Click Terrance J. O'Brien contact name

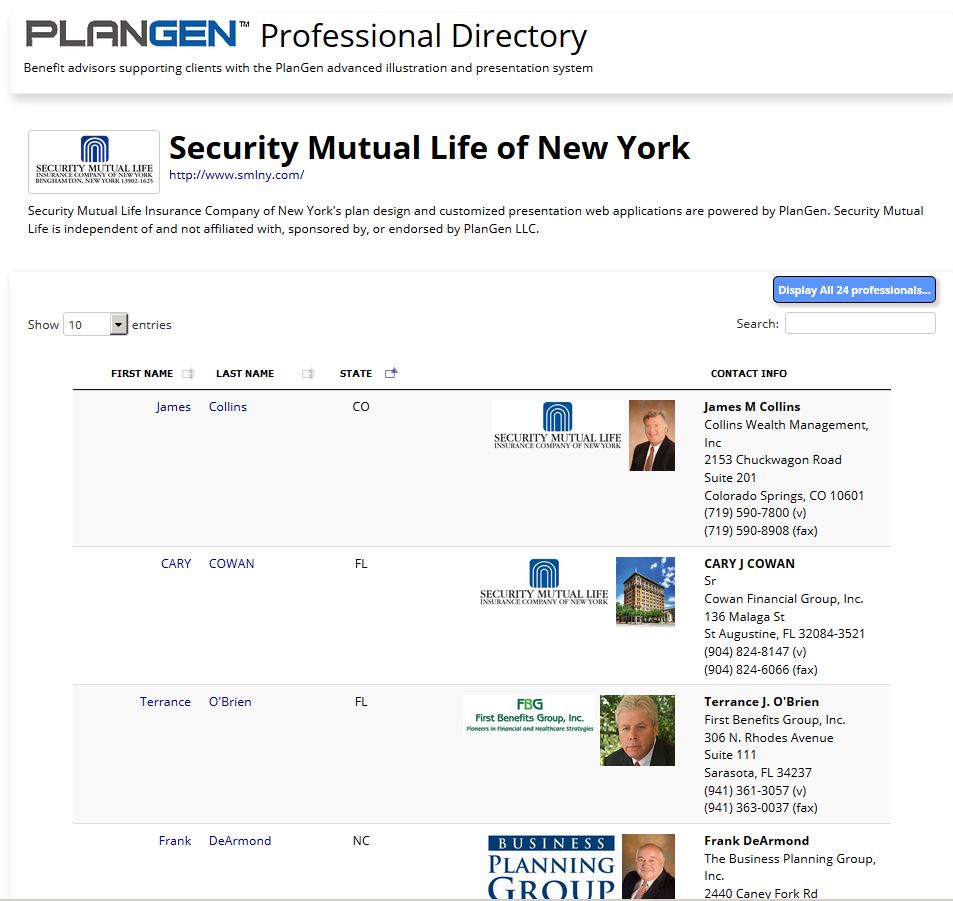[762, 702]
